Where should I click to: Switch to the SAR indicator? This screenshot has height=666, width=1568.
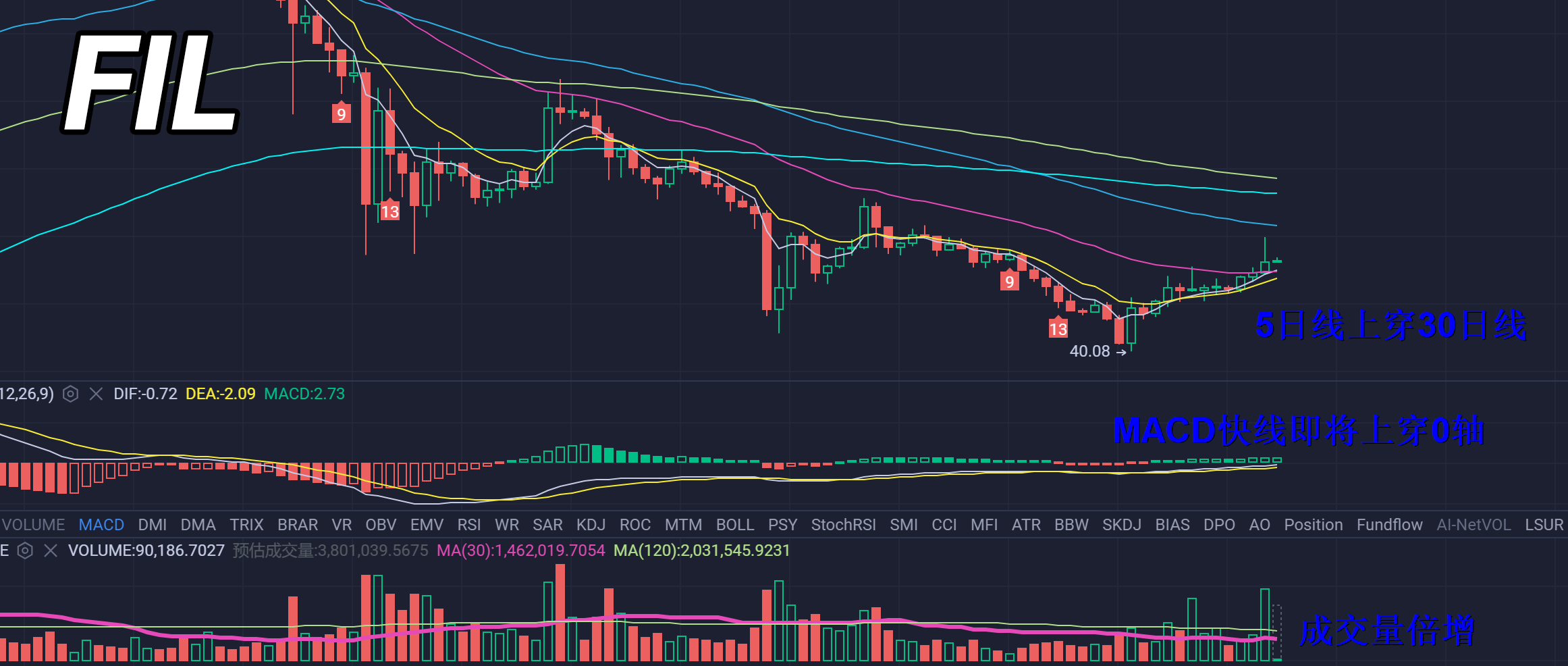tap(547, 525)
